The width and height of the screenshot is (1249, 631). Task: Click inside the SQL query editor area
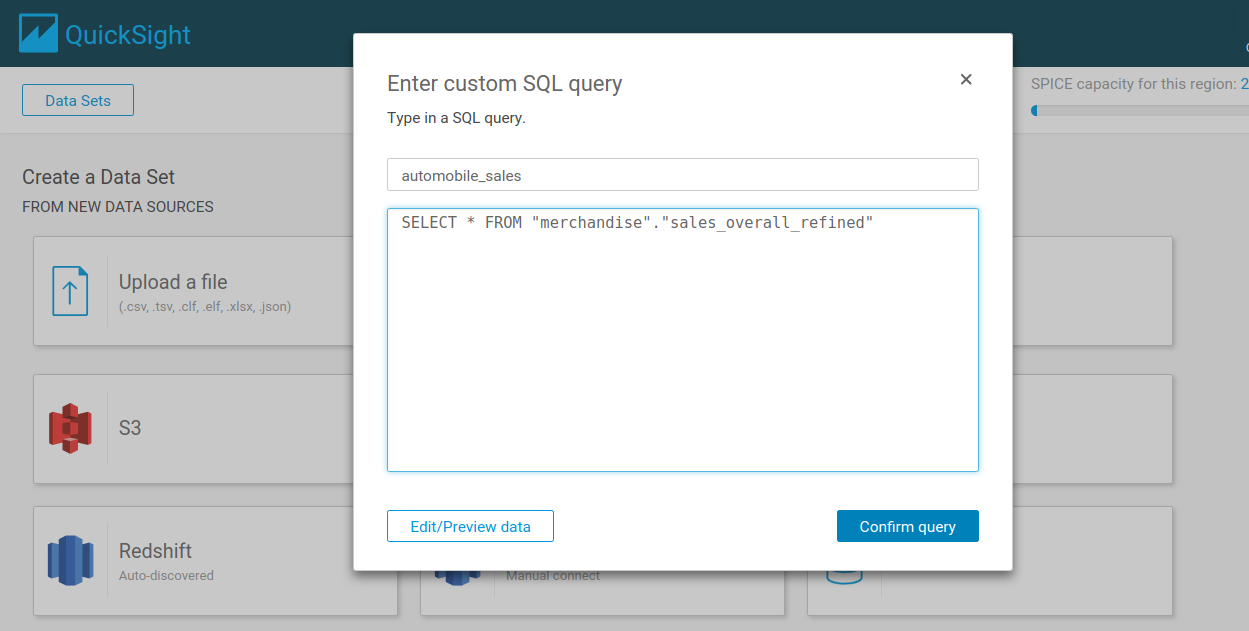(683, 340)
